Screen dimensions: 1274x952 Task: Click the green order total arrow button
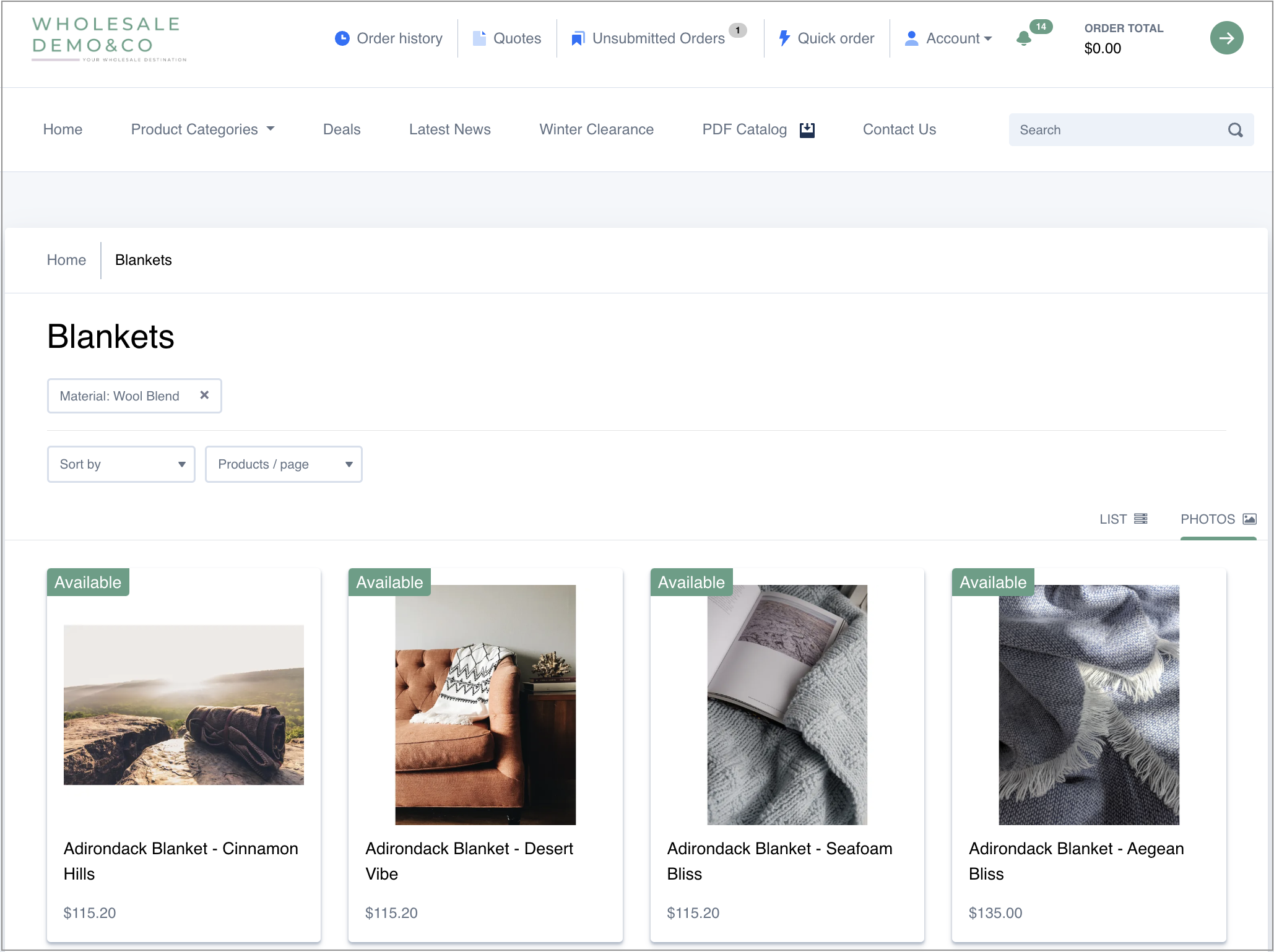tap(1226, 38)
